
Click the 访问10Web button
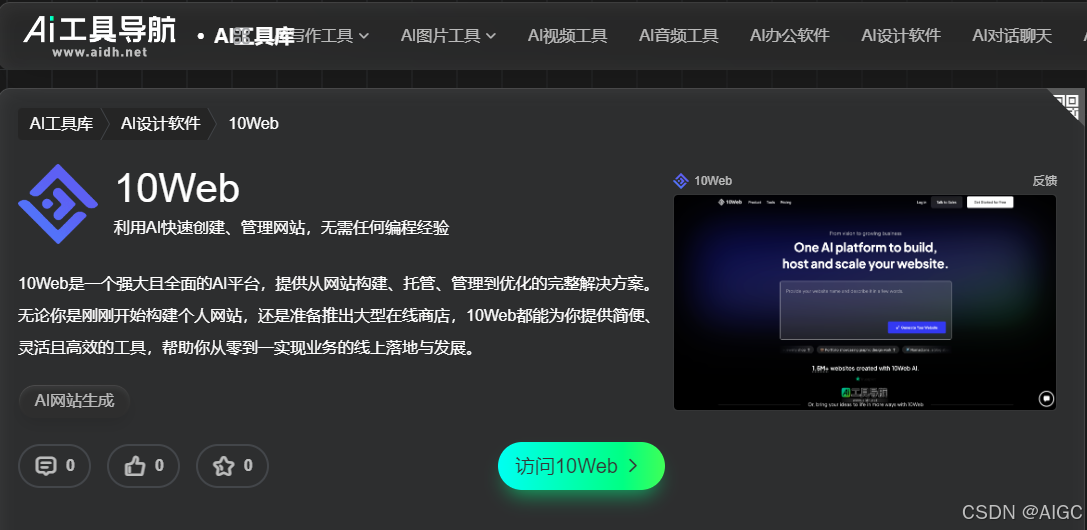[581, 466]
